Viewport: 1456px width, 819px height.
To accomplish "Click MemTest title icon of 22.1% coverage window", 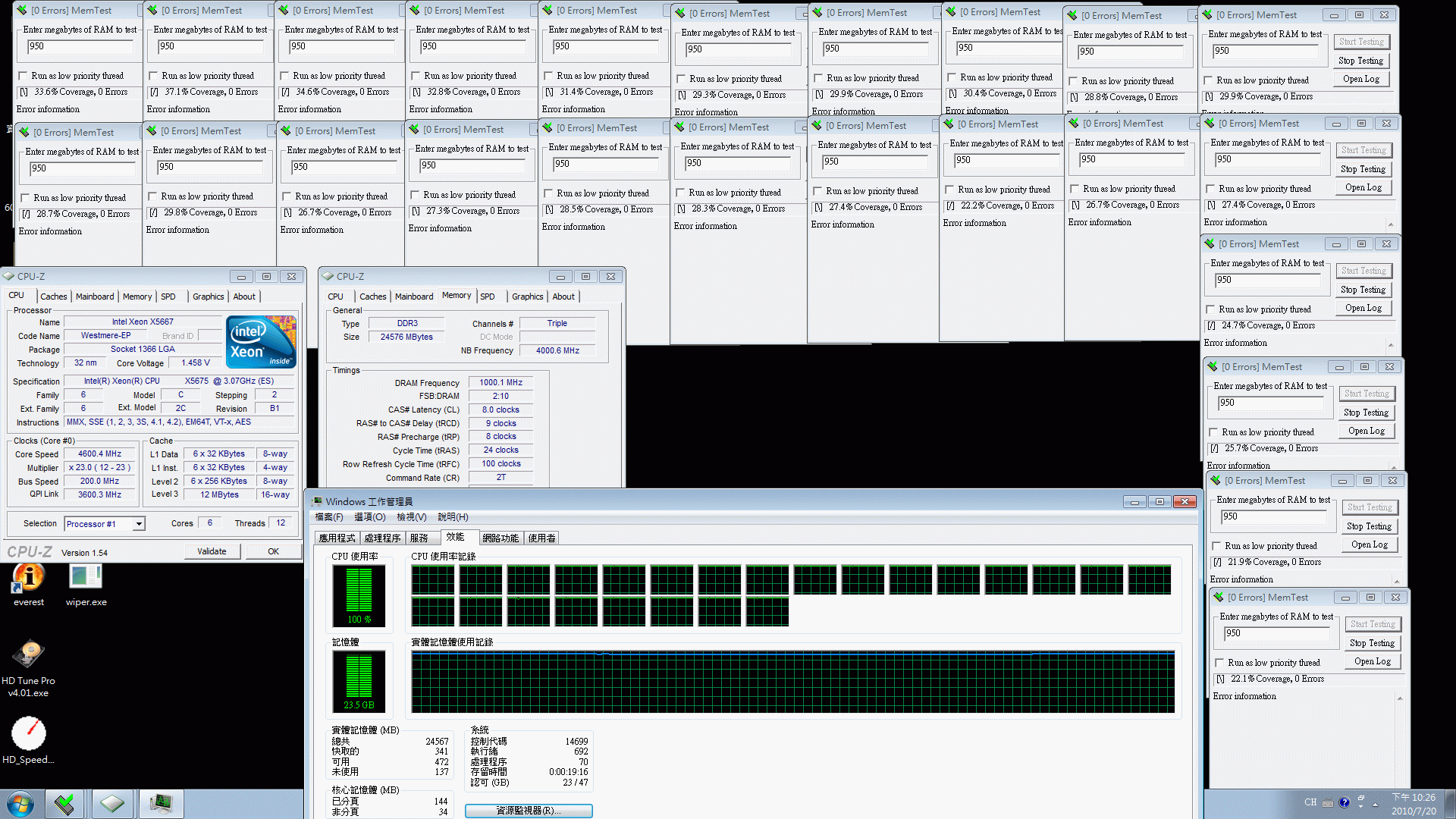I will [1218, 597].
